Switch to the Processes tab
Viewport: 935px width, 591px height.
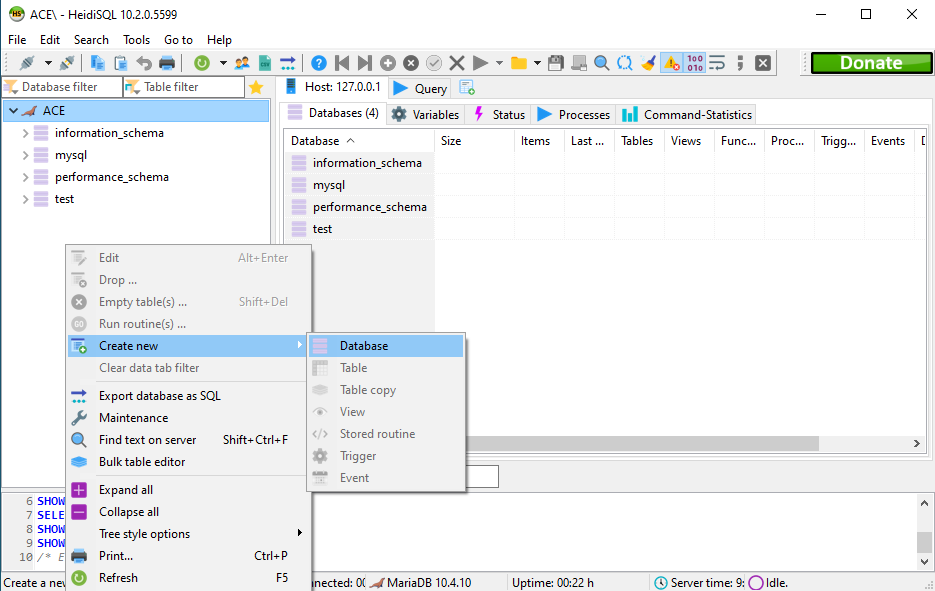click(x=574, y=115)
